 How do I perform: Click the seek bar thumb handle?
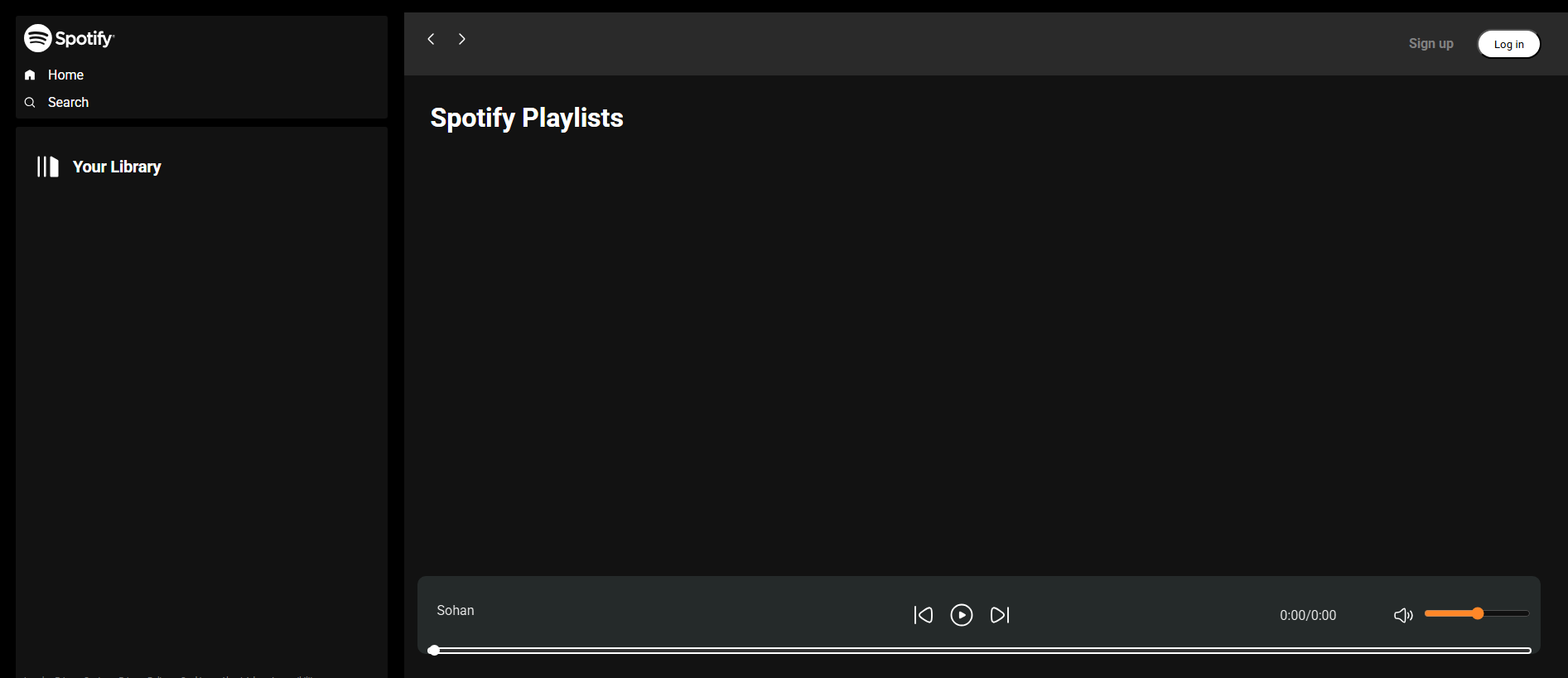(433, 651)
